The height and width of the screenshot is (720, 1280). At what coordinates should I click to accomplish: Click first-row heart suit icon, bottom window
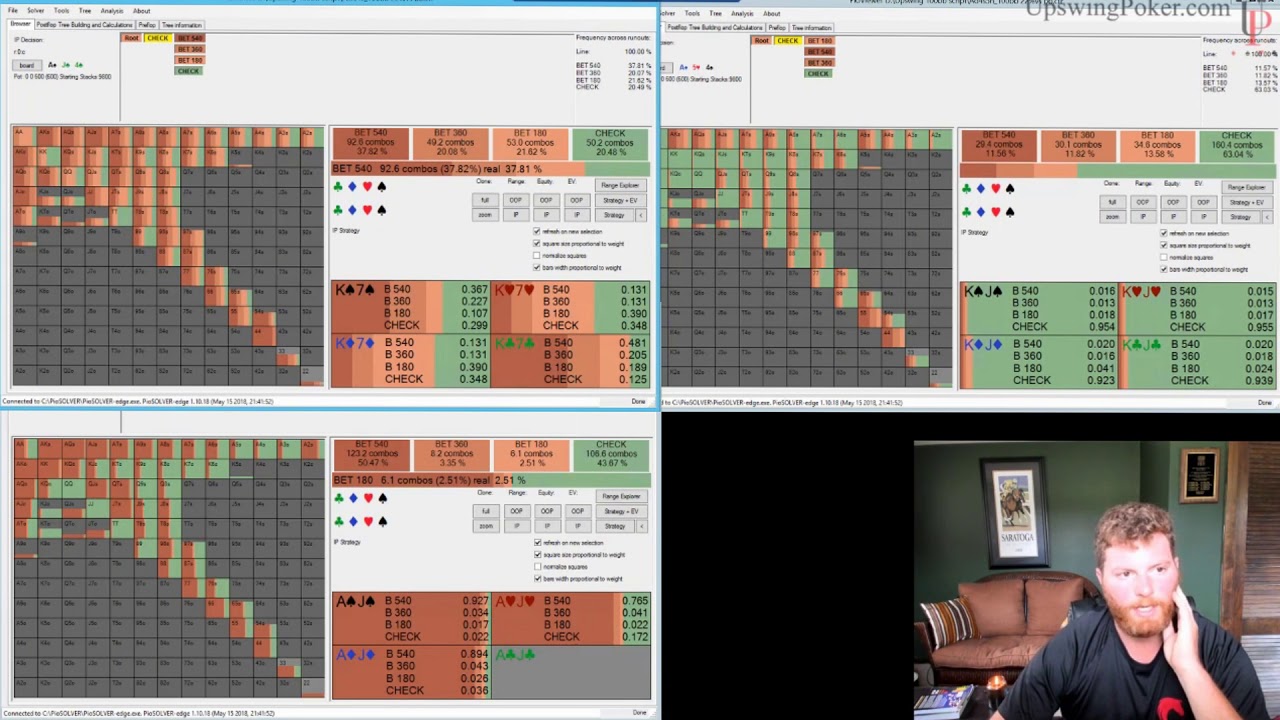coord(367,498)
